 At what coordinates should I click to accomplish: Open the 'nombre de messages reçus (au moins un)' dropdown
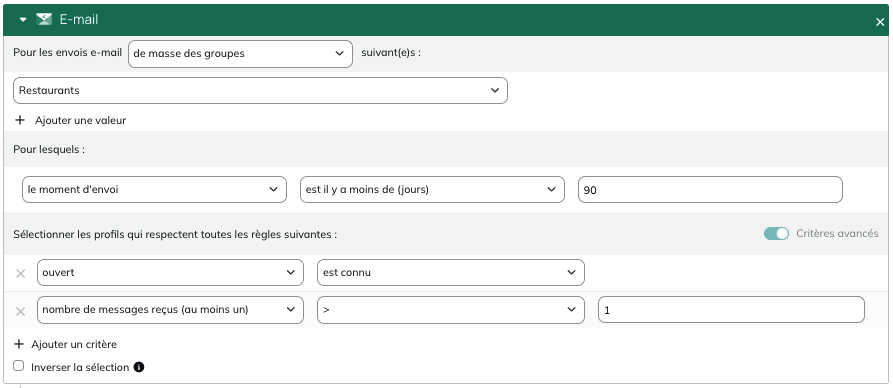pyautogui.click(x=170, y=310)
